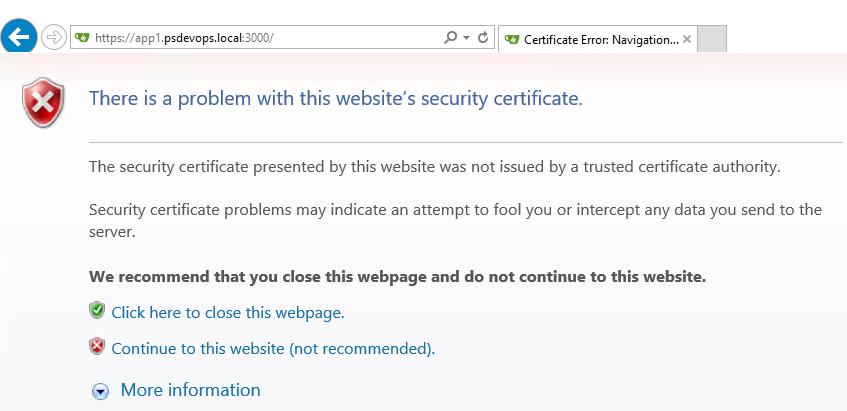Screen dimensions: 847x411
Task: Close the Certificate Error tab
Action: point(687,39)
